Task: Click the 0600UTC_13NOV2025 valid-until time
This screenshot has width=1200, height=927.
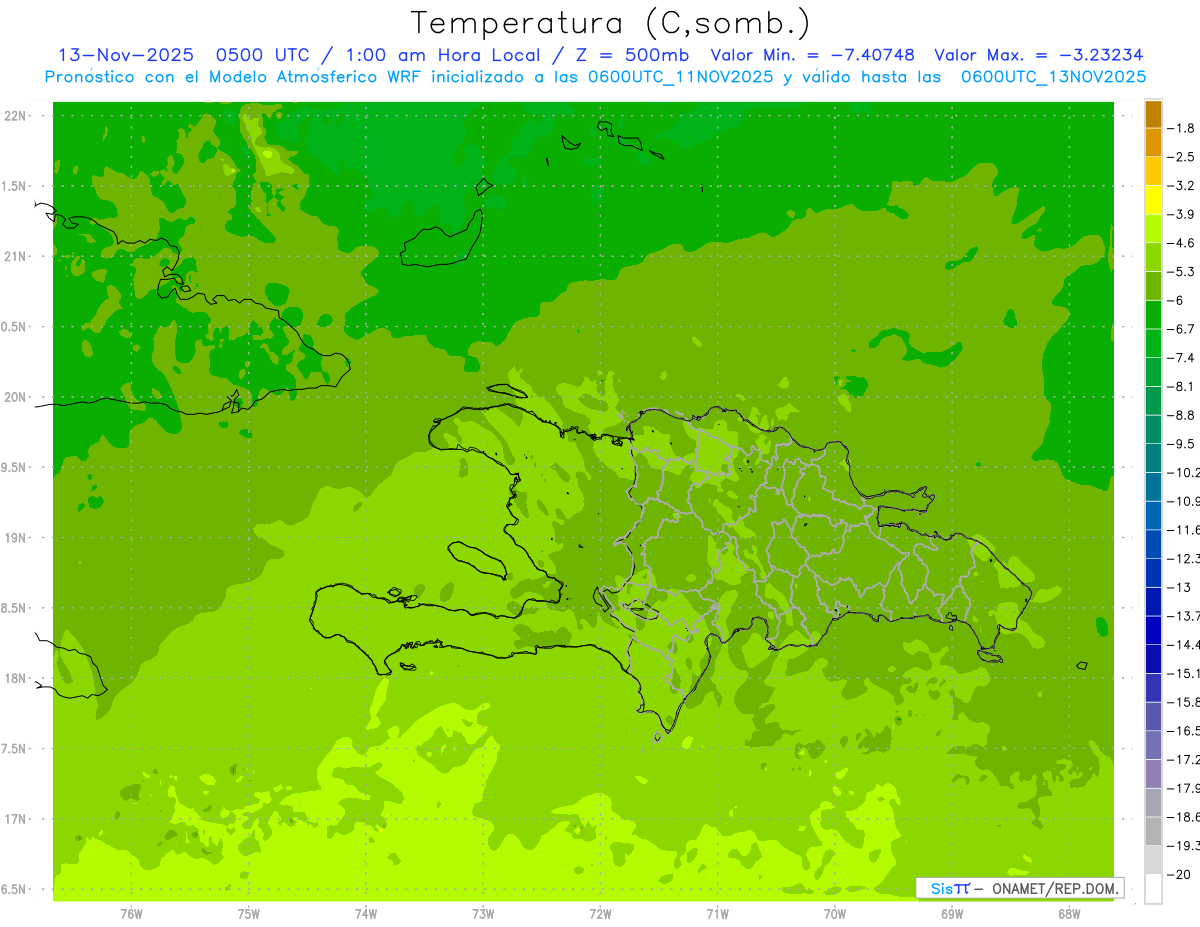Action: point(1053,76)
